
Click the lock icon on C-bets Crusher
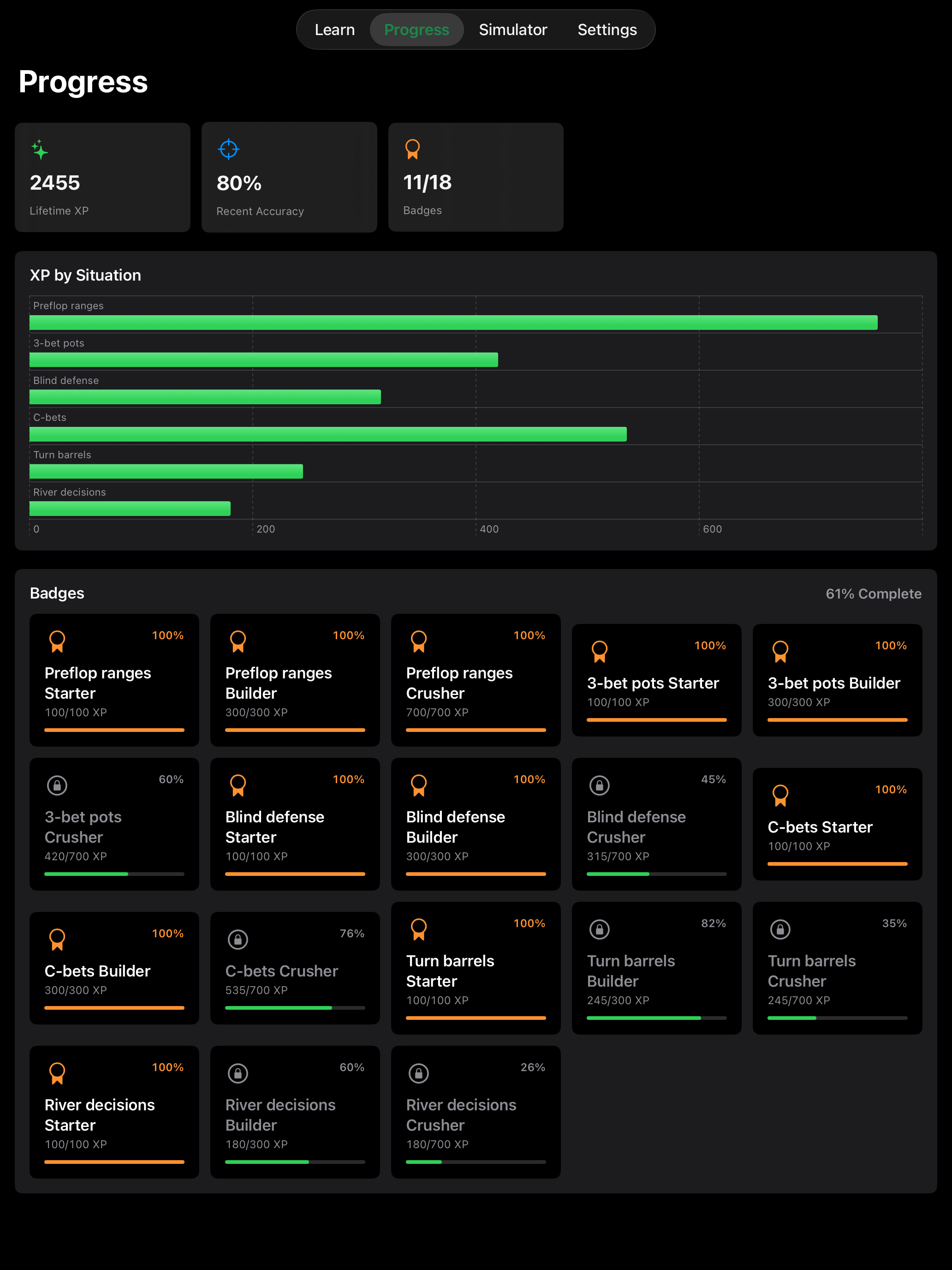click(x=238, y=939)
